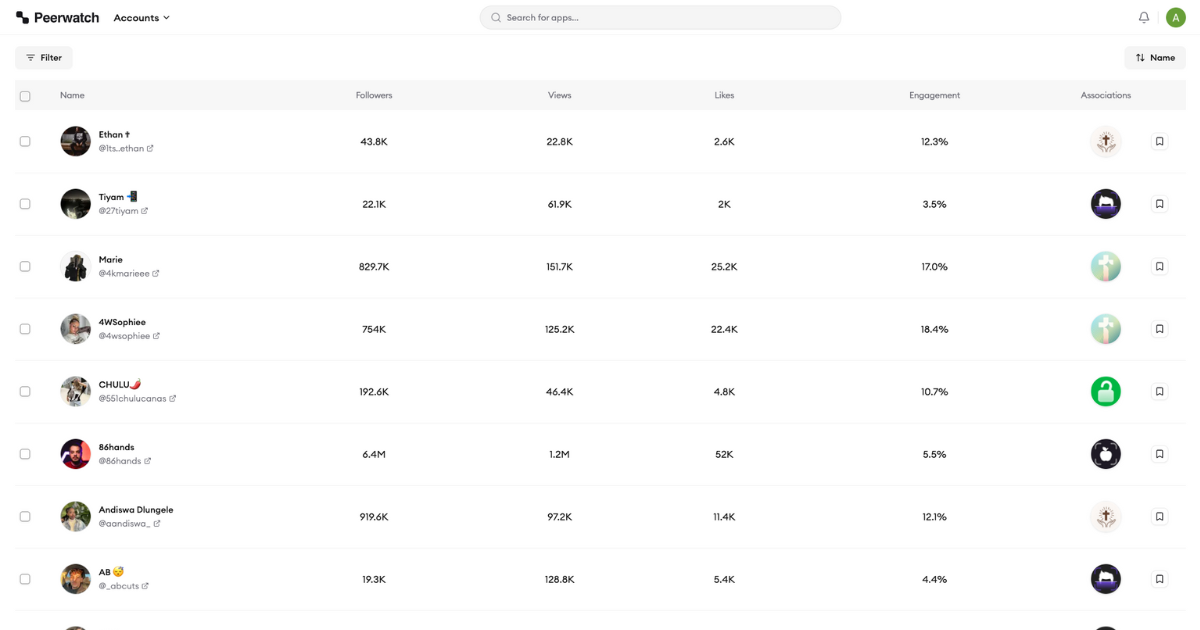
Task: Bookmark Ethan's account
Action: [x=1159, y=141]
